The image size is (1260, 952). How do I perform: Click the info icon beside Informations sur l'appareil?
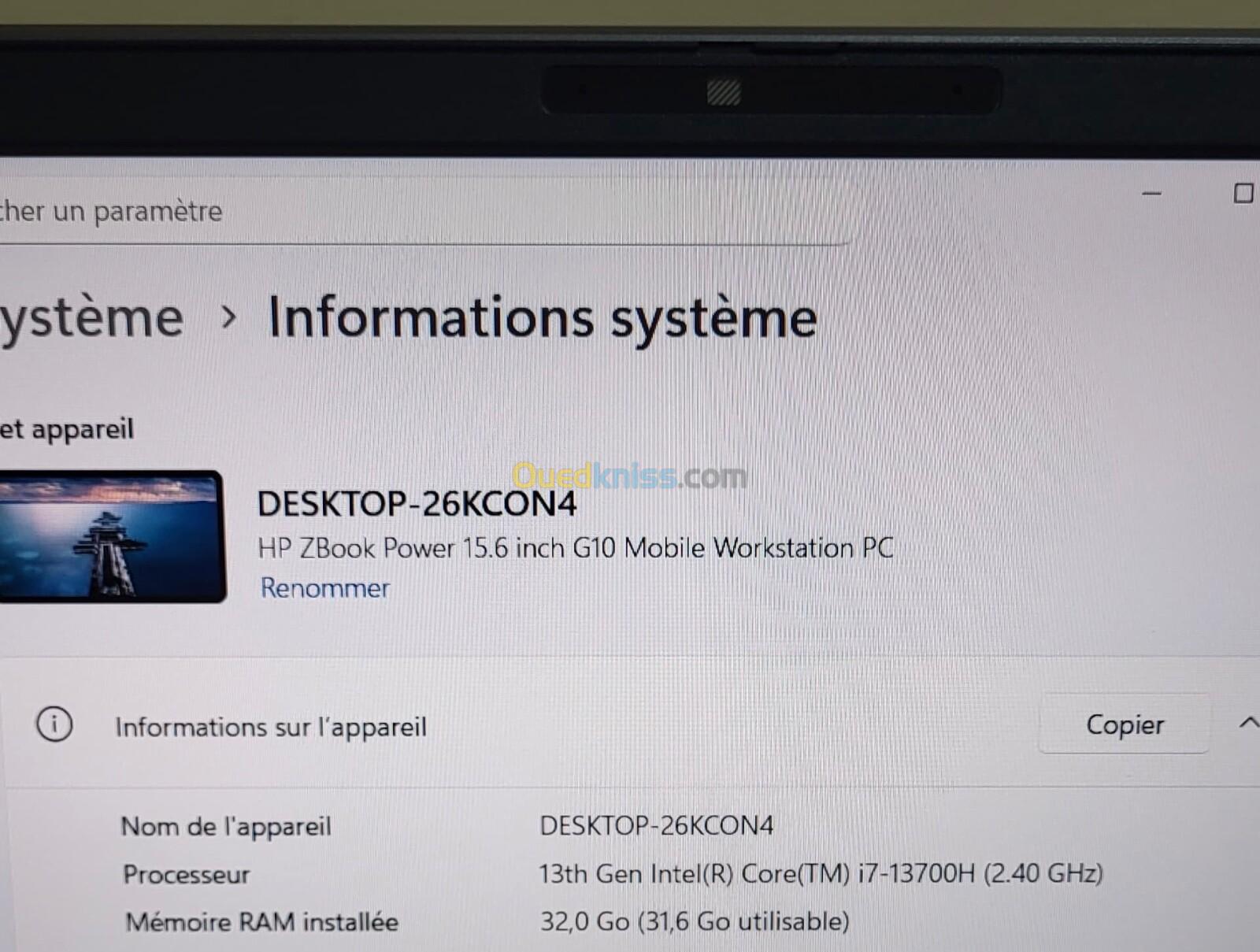point(54,724)
